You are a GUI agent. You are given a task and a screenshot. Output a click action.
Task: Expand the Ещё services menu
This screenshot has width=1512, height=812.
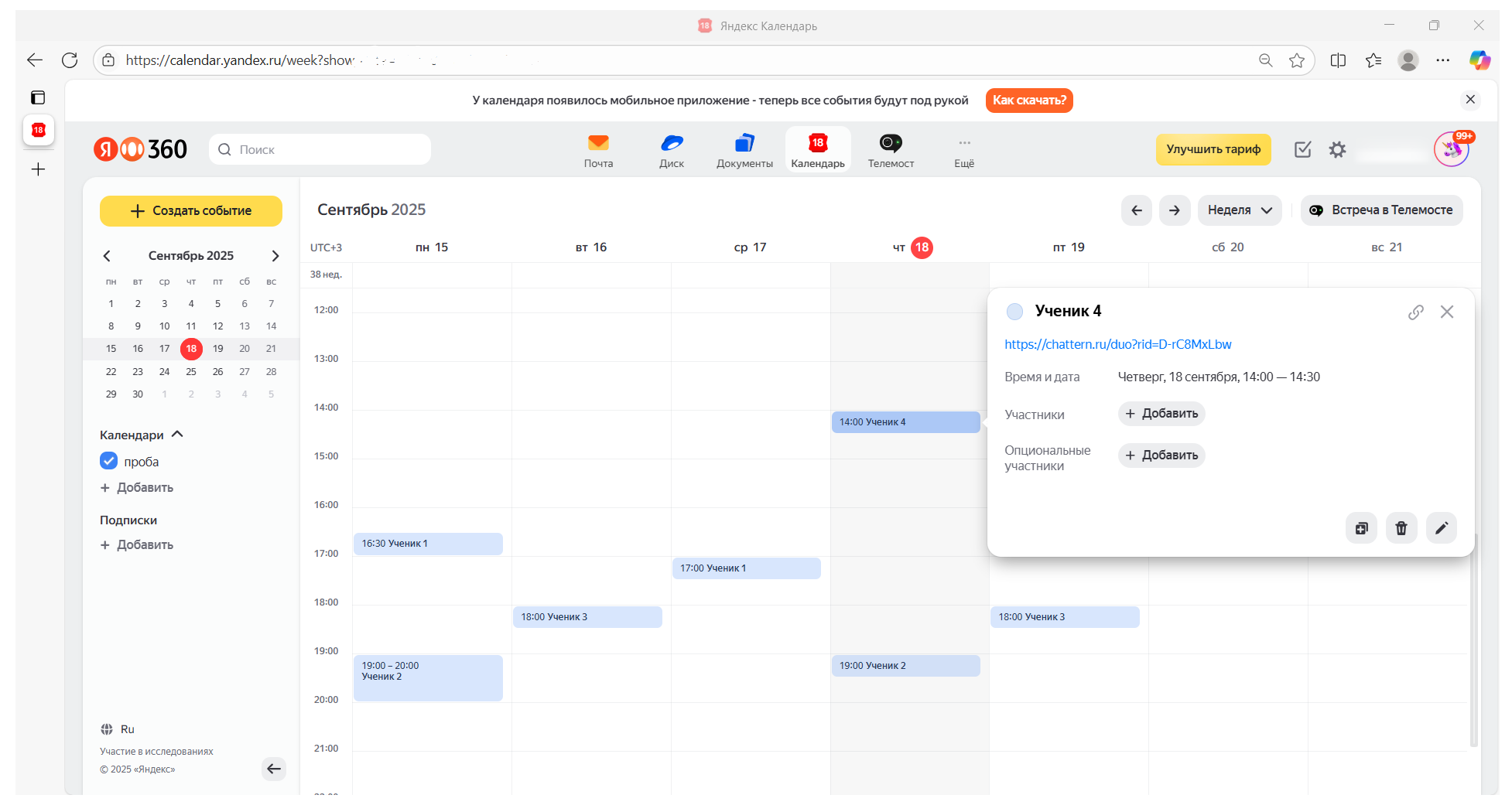click(964, 150)
